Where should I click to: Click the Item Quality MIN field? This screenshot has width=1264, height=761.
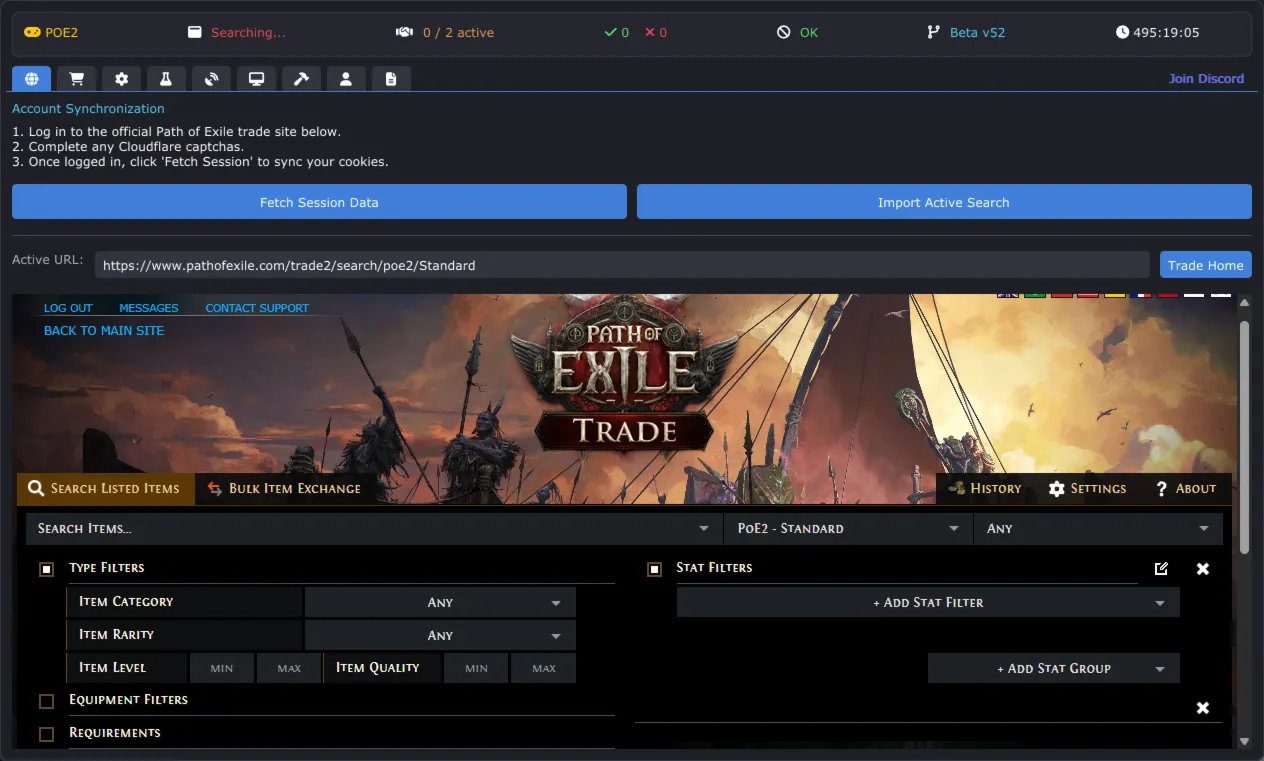476,668
